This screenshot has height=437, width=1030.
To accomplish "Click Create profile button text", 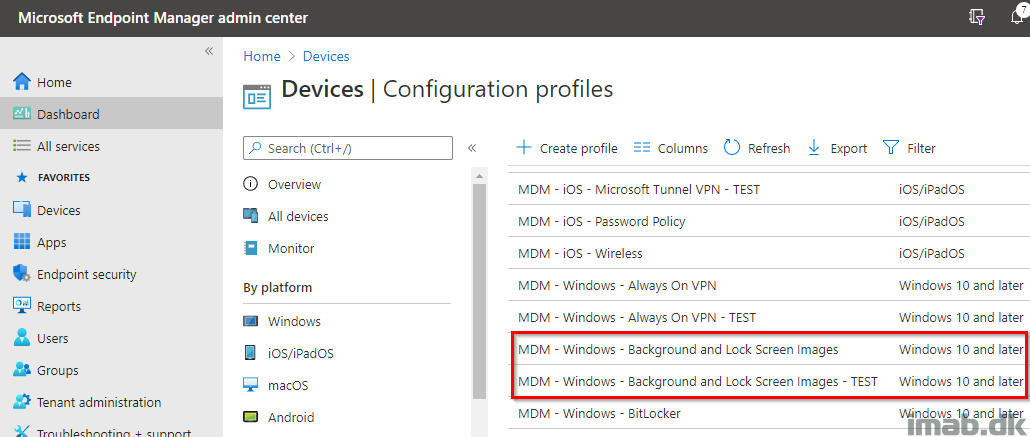I will [x=579, y=149].
